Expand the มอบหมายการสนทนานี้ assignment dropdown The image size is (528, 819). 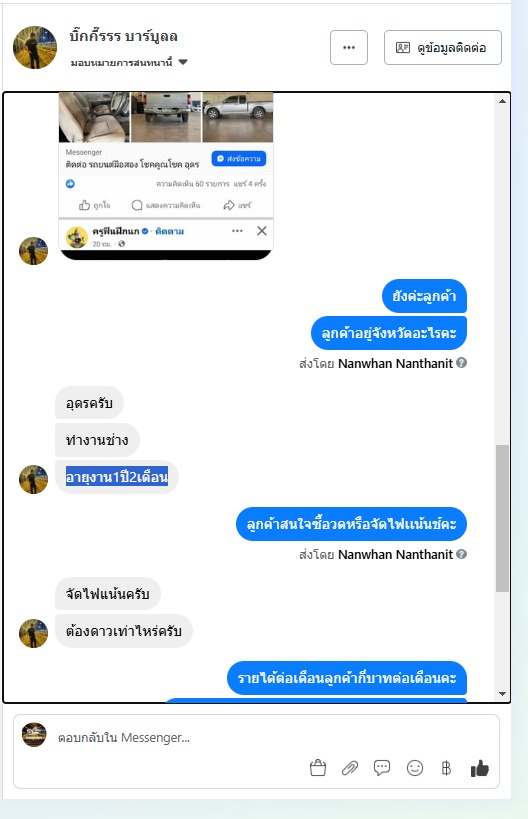click(130, 62)
